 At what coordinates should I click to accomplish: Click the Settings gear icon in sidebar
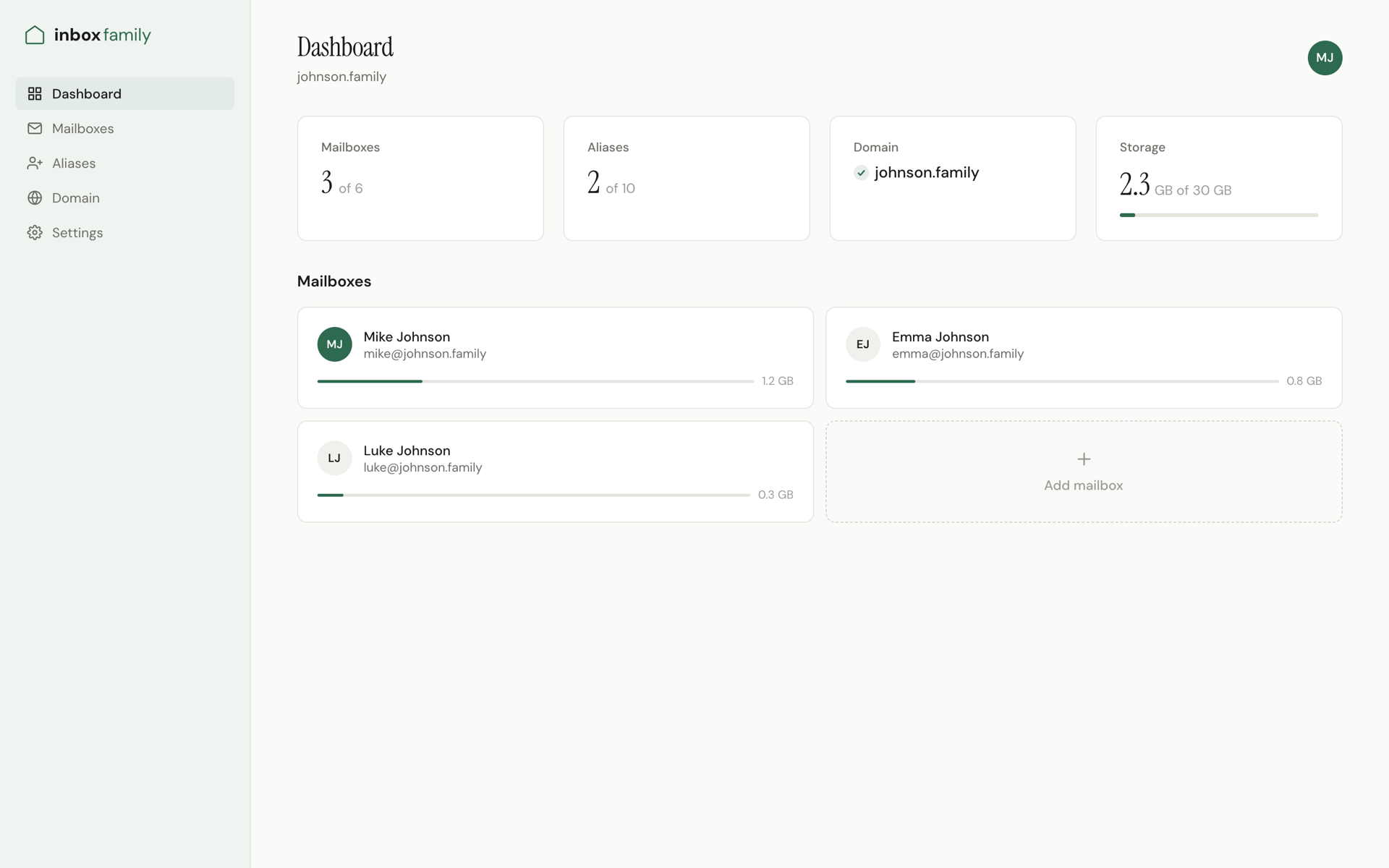click(x=35, y=232)
